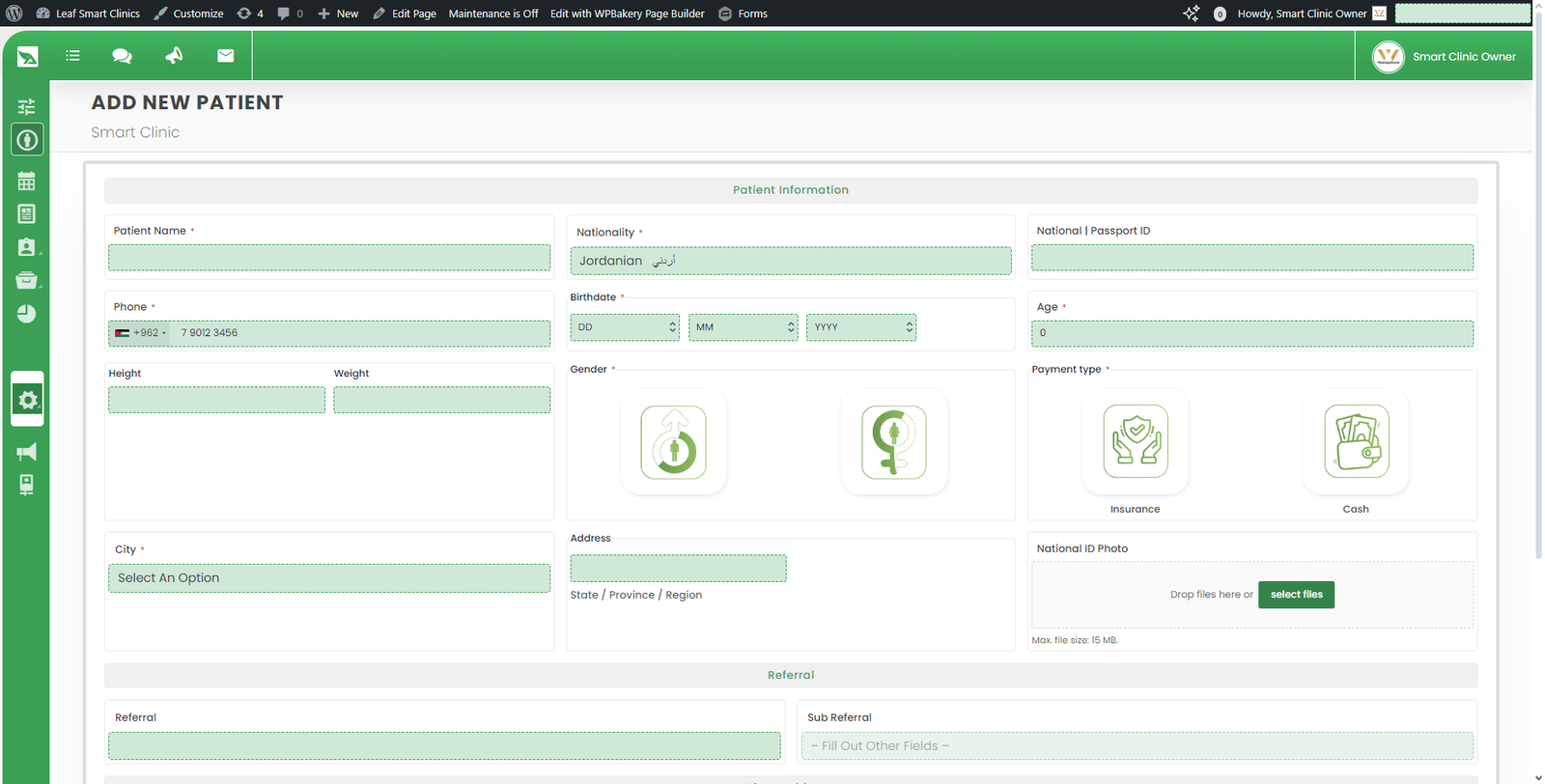Click the settings gear sidebar icon

pyautogui.click(x=27, y=400)
